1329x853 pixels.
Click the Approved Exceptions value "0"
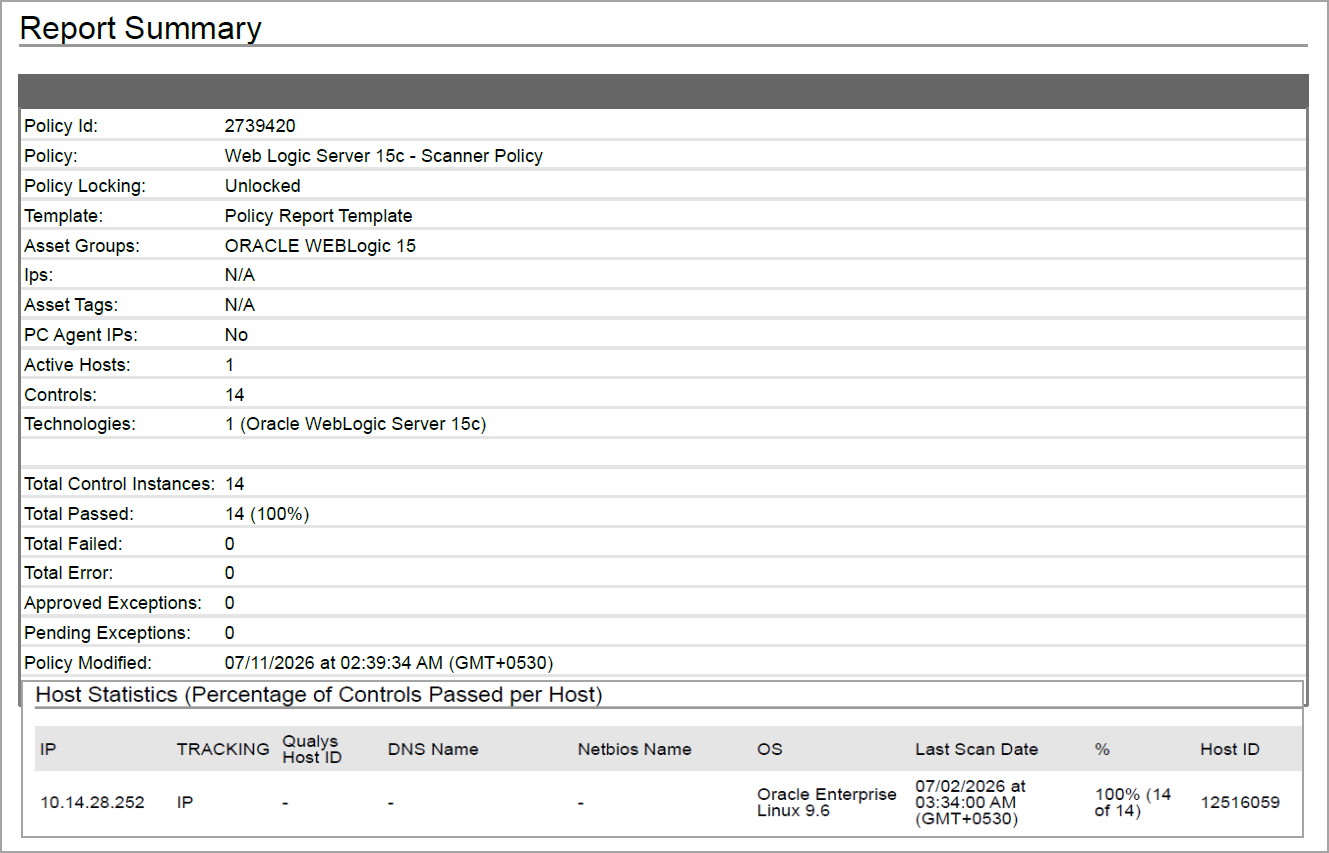[230, 603]
